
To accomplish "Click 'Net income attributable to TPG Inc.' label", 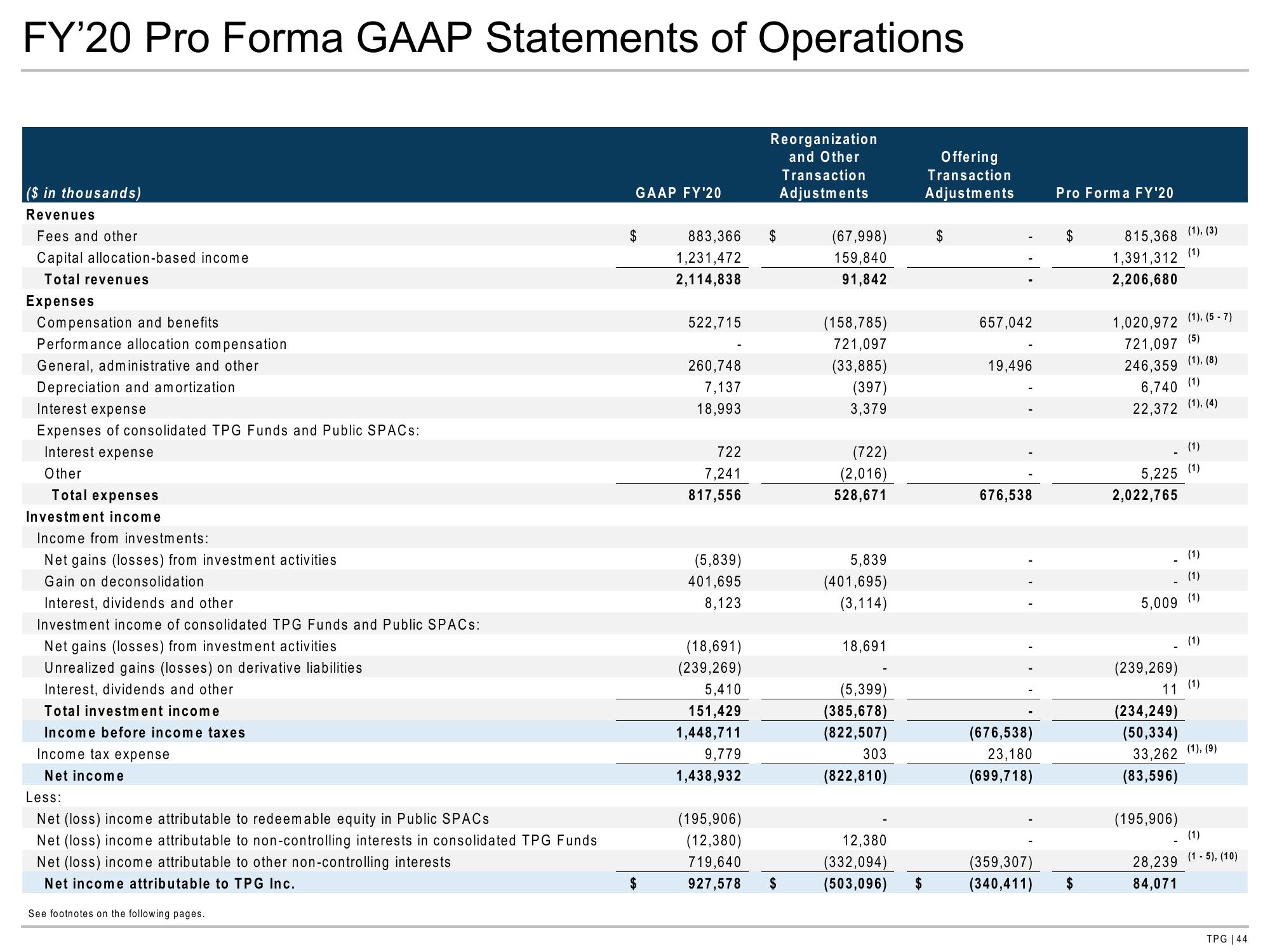I will tap(170, 883).
